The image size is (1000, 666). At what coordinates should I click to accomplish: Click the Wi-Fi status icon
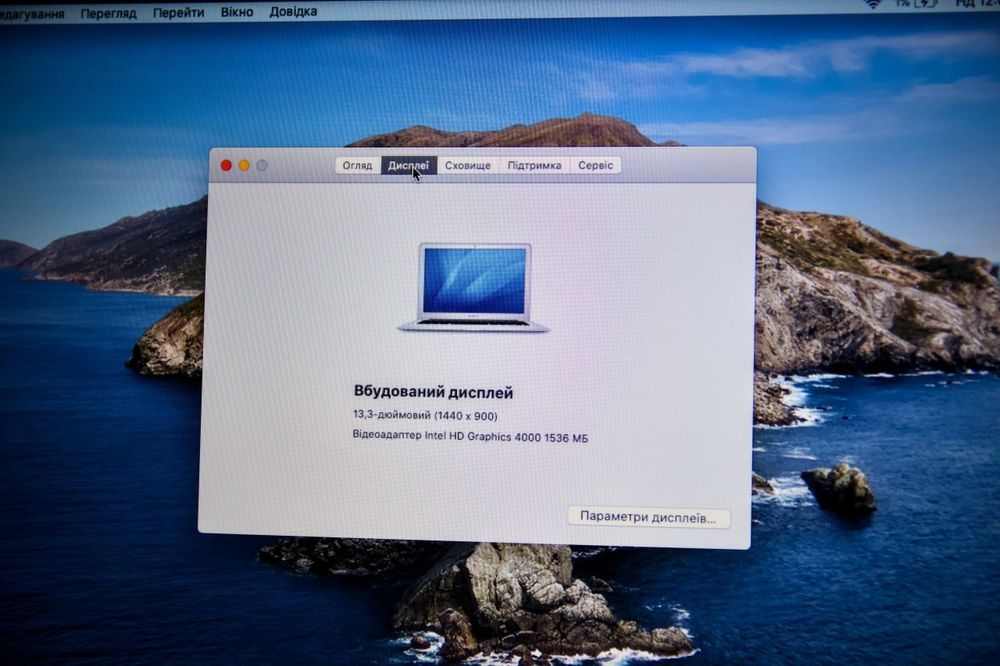[x=873, y=4]
